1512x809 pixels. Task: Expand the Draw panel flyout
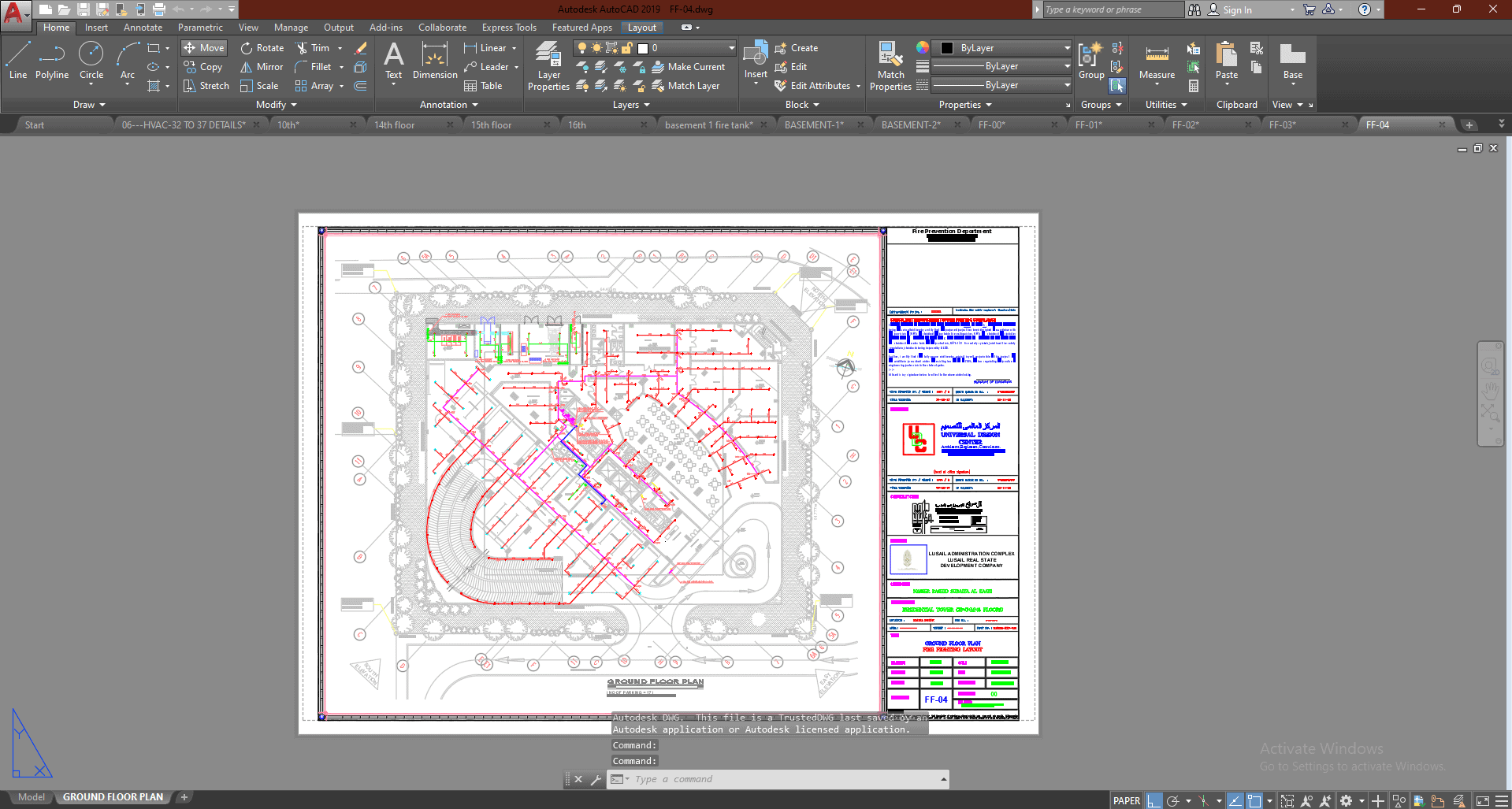89,105
